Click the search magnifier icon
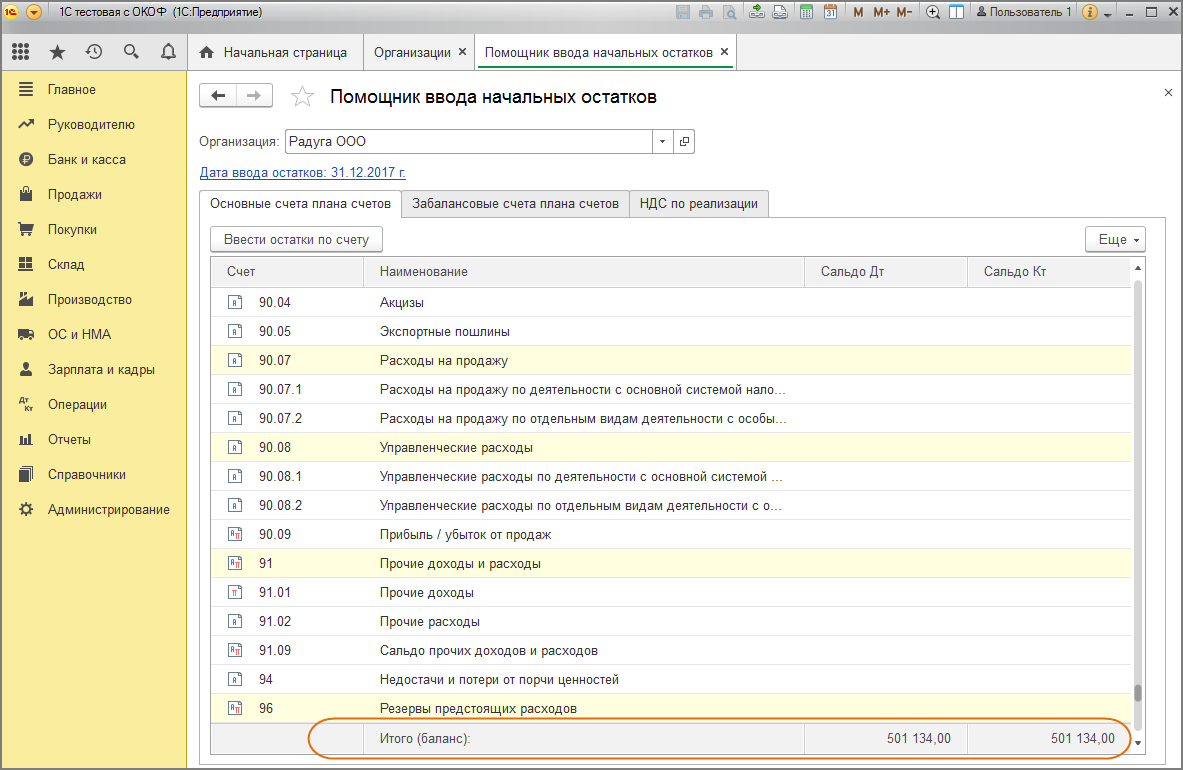The image size is (1183, 770). click(x=131, y=52)
